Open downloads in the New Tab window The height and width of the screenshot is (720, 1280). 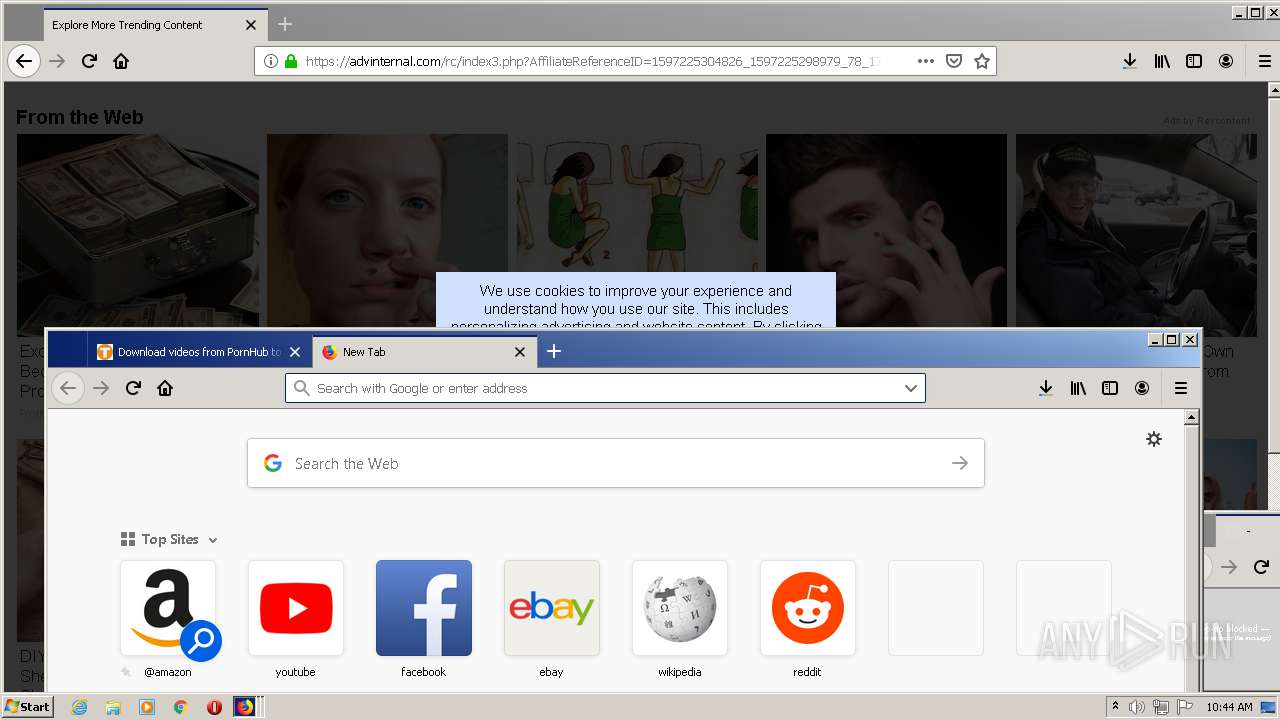[1046, 388]
